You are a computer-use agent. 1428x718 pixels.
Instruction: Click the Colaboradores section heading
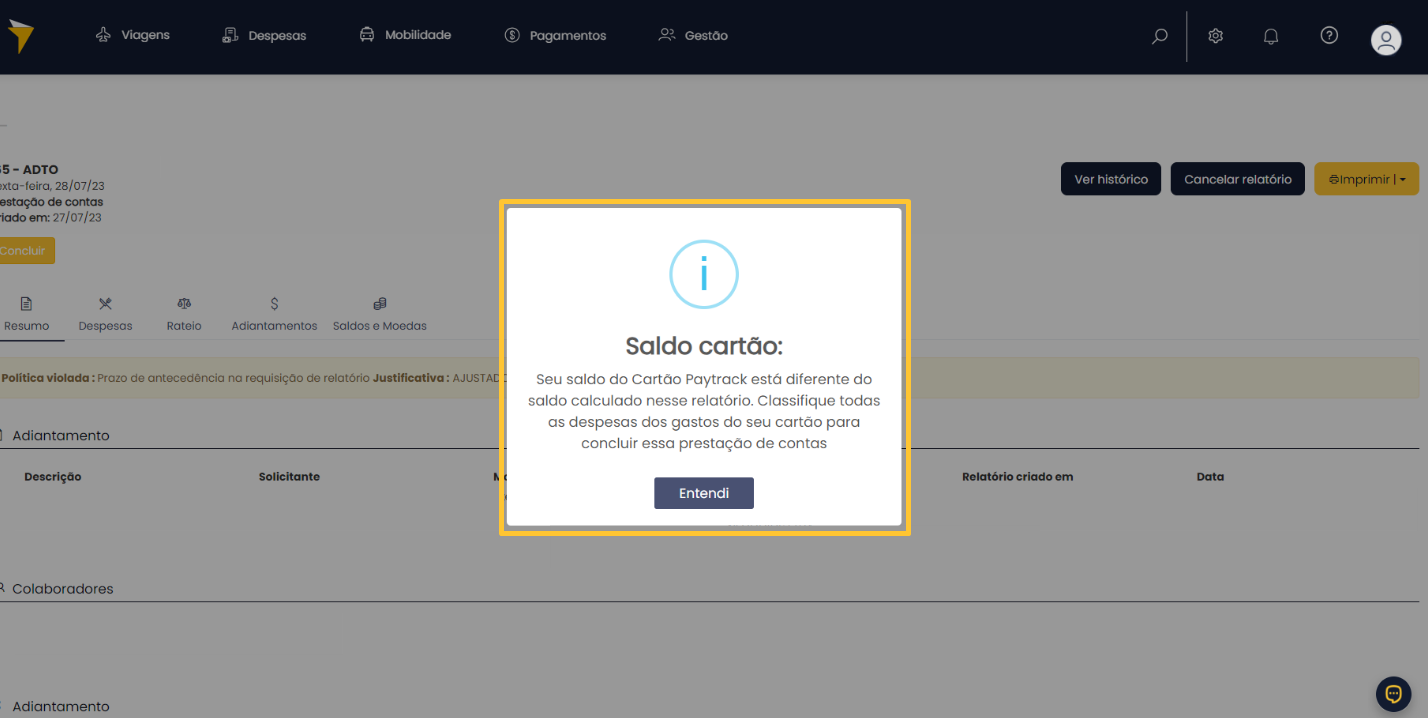63,589
